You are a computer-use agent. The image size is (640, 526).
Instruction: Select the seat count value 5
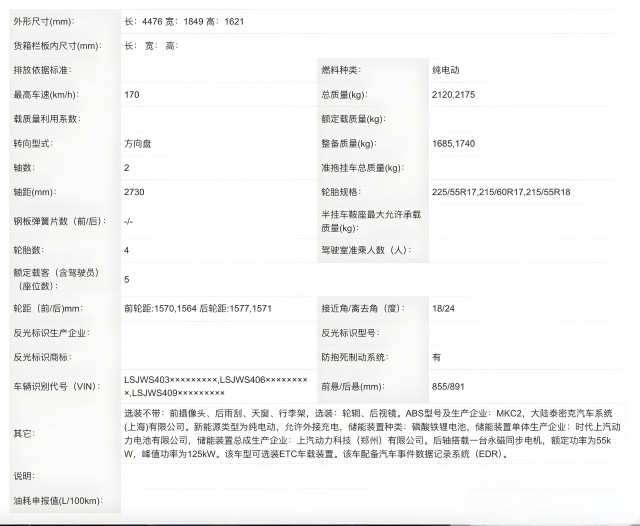(127, 280)
